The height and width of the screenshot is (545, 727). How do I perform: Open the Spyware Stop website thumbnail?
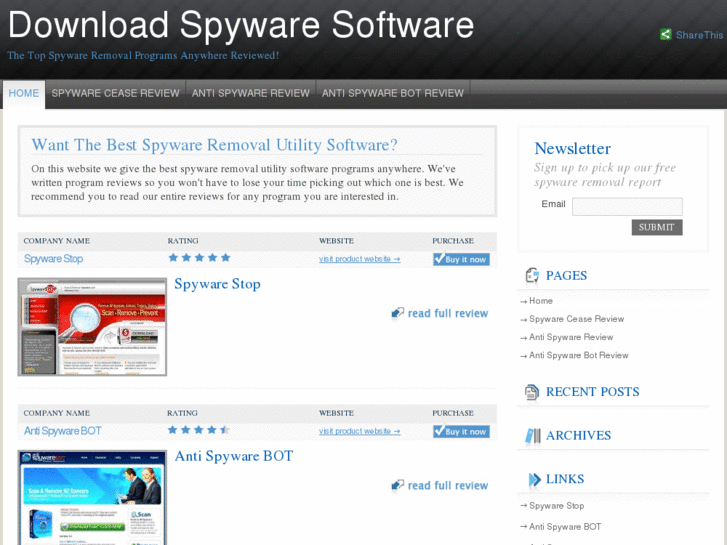coord(92,327)
